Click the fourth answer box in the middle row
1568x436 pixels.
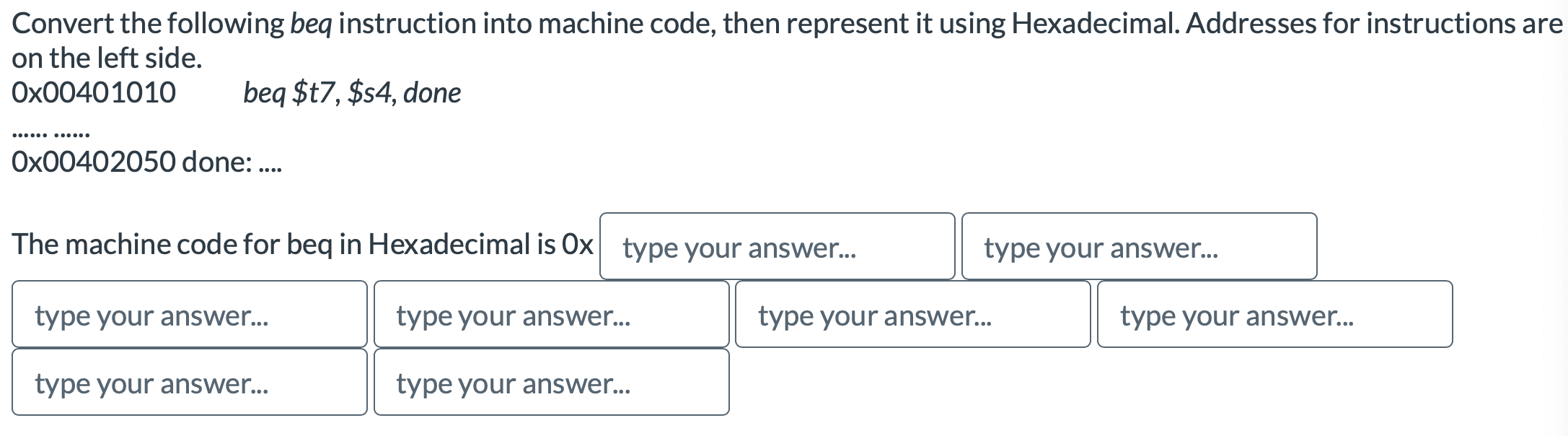(x=1274, y=313)
